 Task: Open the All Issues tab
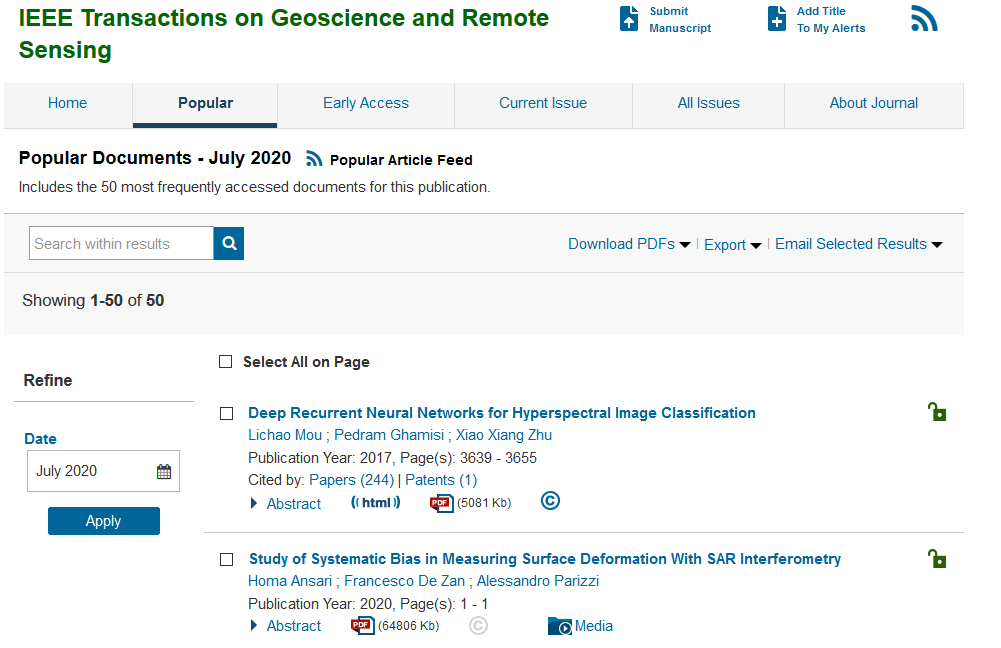point(709,103)
